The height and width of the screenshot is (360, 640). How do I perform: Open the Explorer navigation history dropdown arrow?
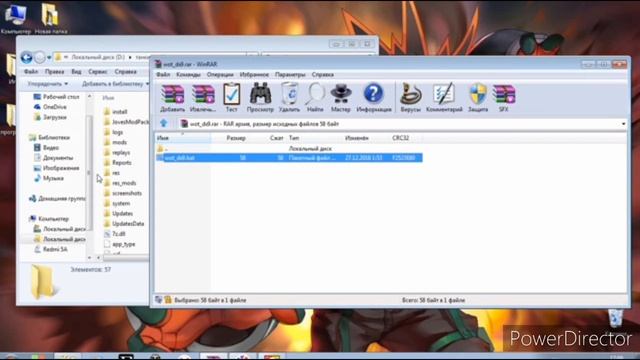point(49,58)
